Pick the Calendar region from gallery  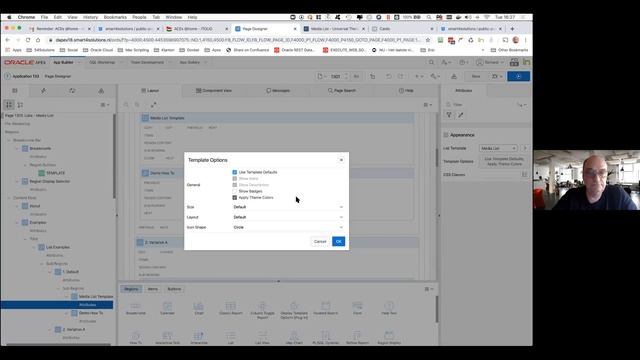pos(167,308)
